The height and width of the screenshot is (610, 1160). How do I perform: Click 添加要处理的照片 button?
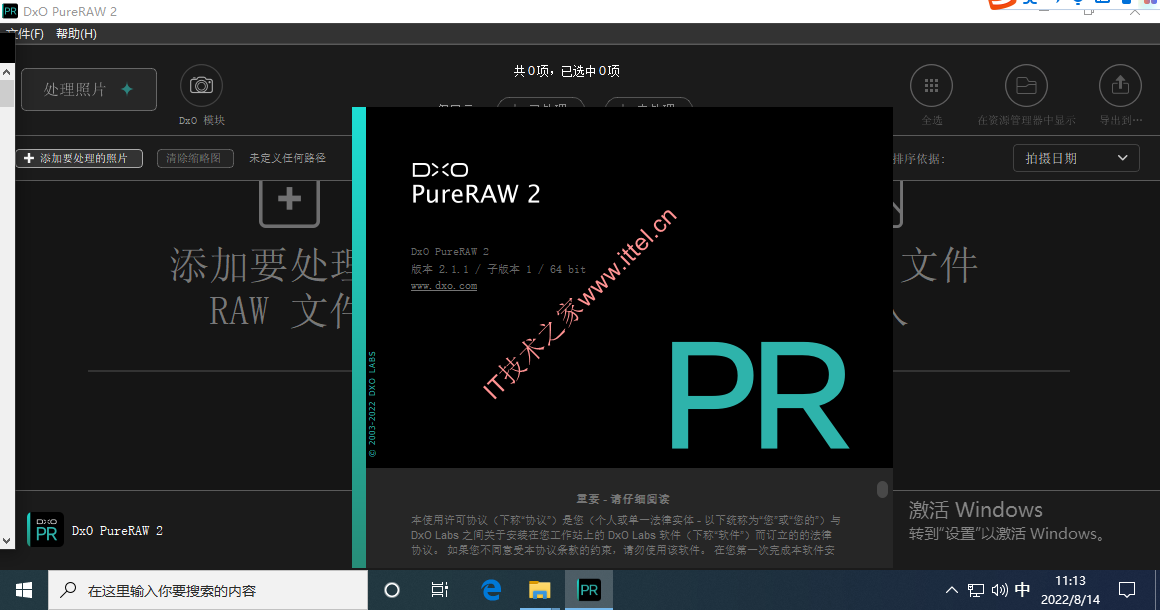pos(79,158)
